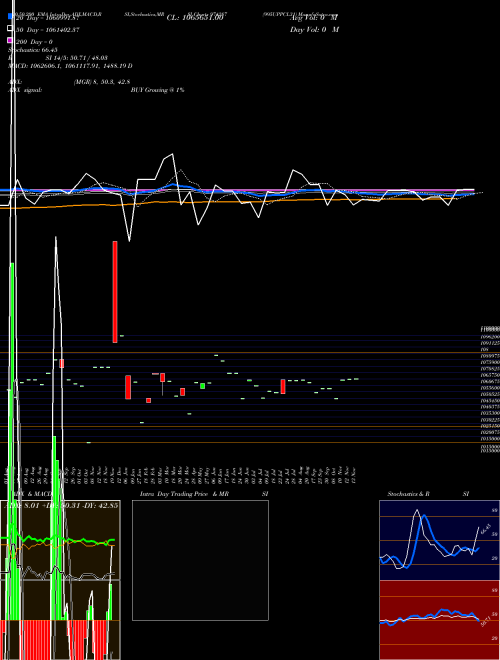Viewport: 500px width, 660px height.
Task: Select the '200 Day = 0' legend text
Action: click(34, 42)
